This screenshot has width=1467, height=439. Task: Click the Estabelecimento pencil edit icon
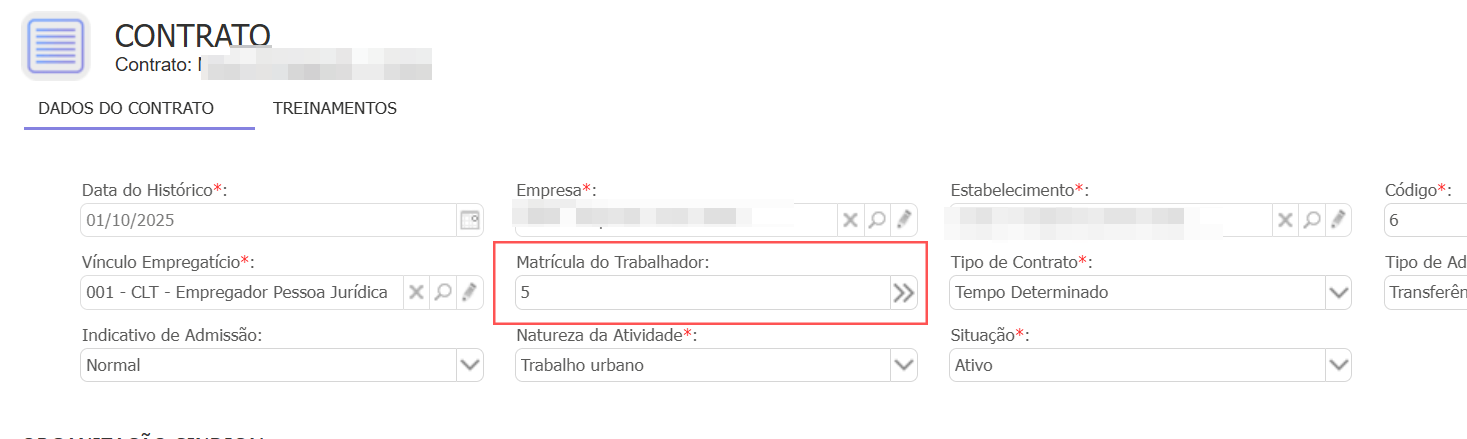point(1337,220)
